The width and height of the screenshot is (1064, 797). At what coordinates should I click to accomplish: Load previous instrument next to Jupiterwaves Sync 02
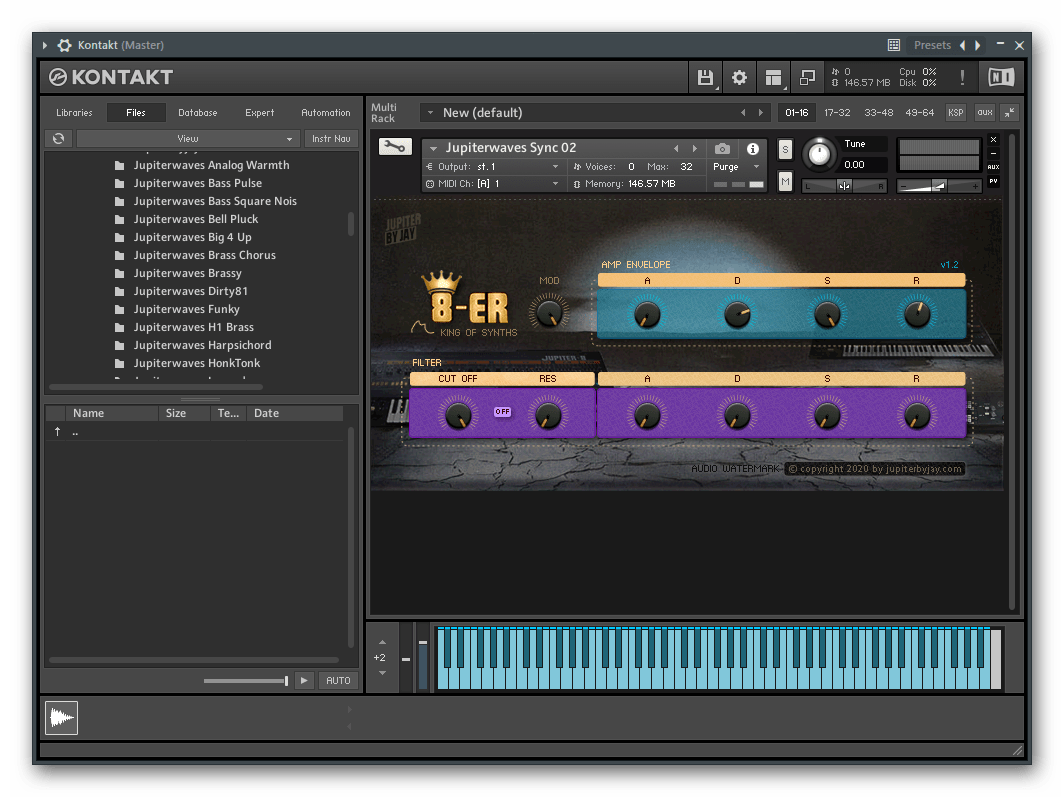[x=676, y=148]
